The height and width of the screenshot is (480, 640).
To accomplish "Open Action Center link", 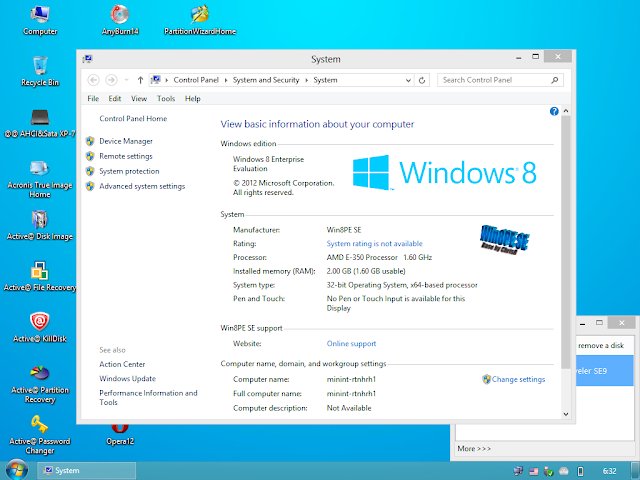I will tap(122, 364).
